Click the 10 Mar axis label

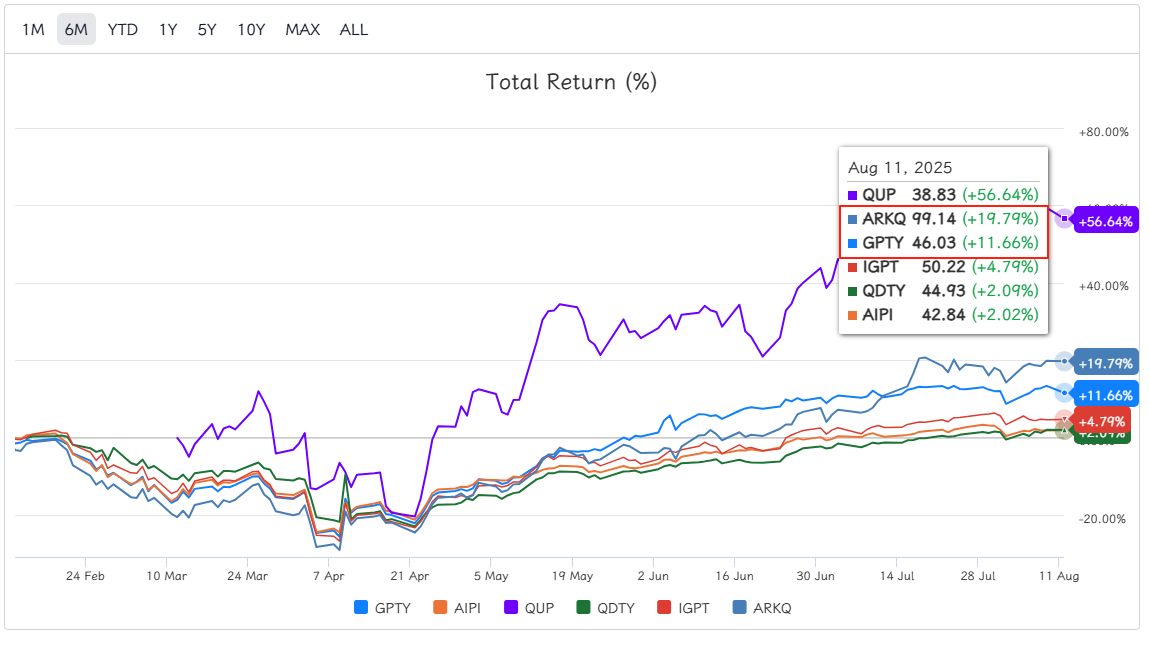tap(166, 576)
